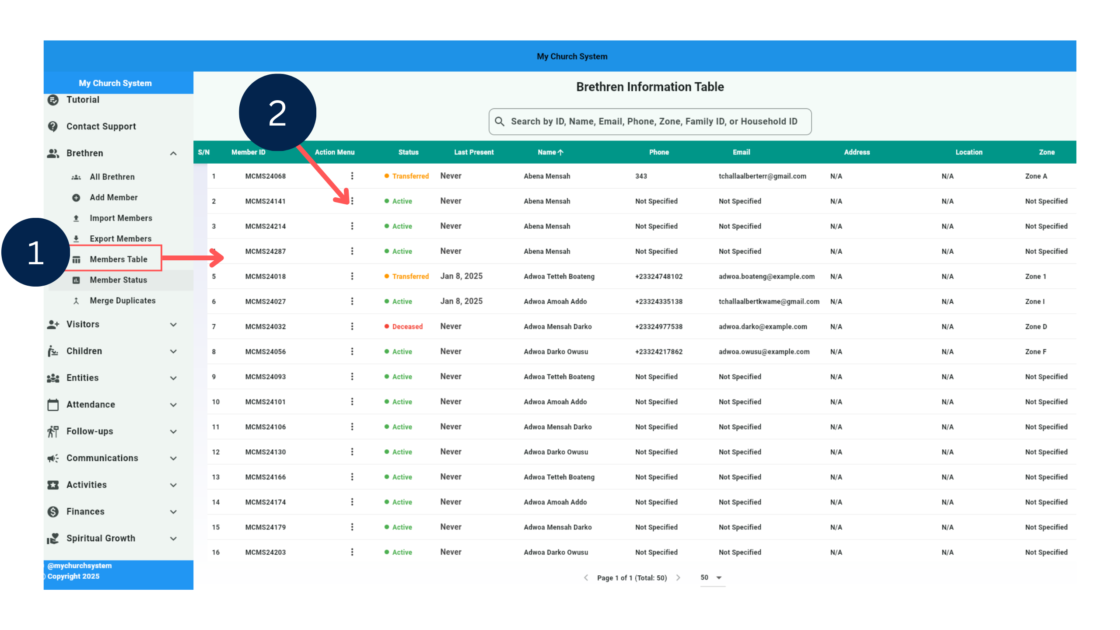Screen dimensions: 1120x630
Task: Click the Add Member plus icon
Action: (76, 198)
